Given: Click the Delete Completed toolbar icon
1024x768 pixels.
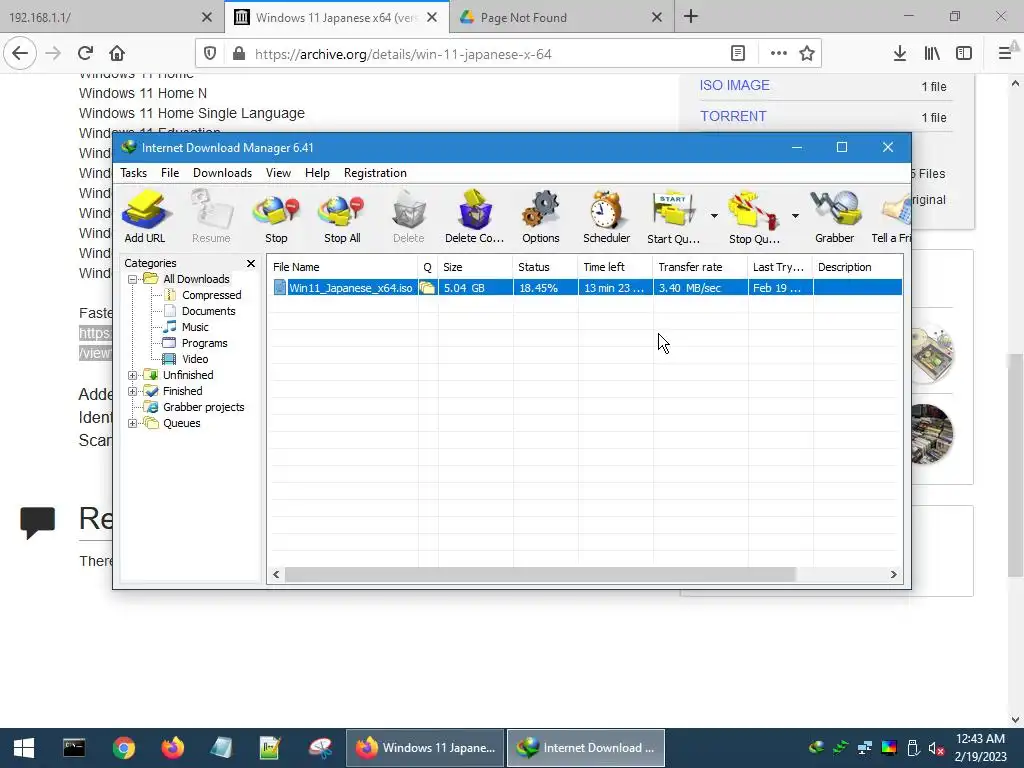Looking at the screenshot, I should (x=475, y=217).
